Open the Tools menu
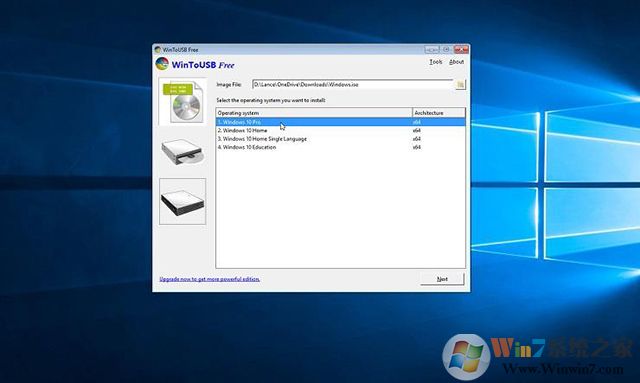640x383 pixels. click(x=436, y=62)
